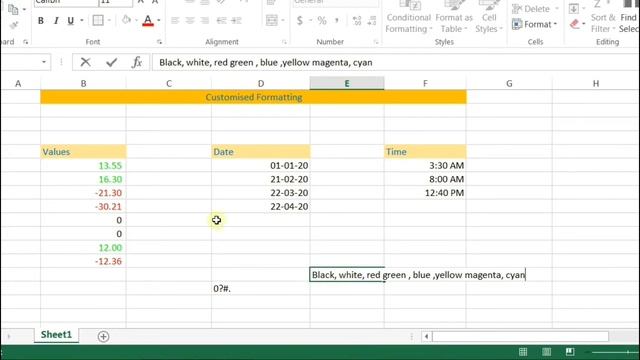The image size is (640, 360).
Task: Apply red Font Color
Action: click(x=148, y=20)
